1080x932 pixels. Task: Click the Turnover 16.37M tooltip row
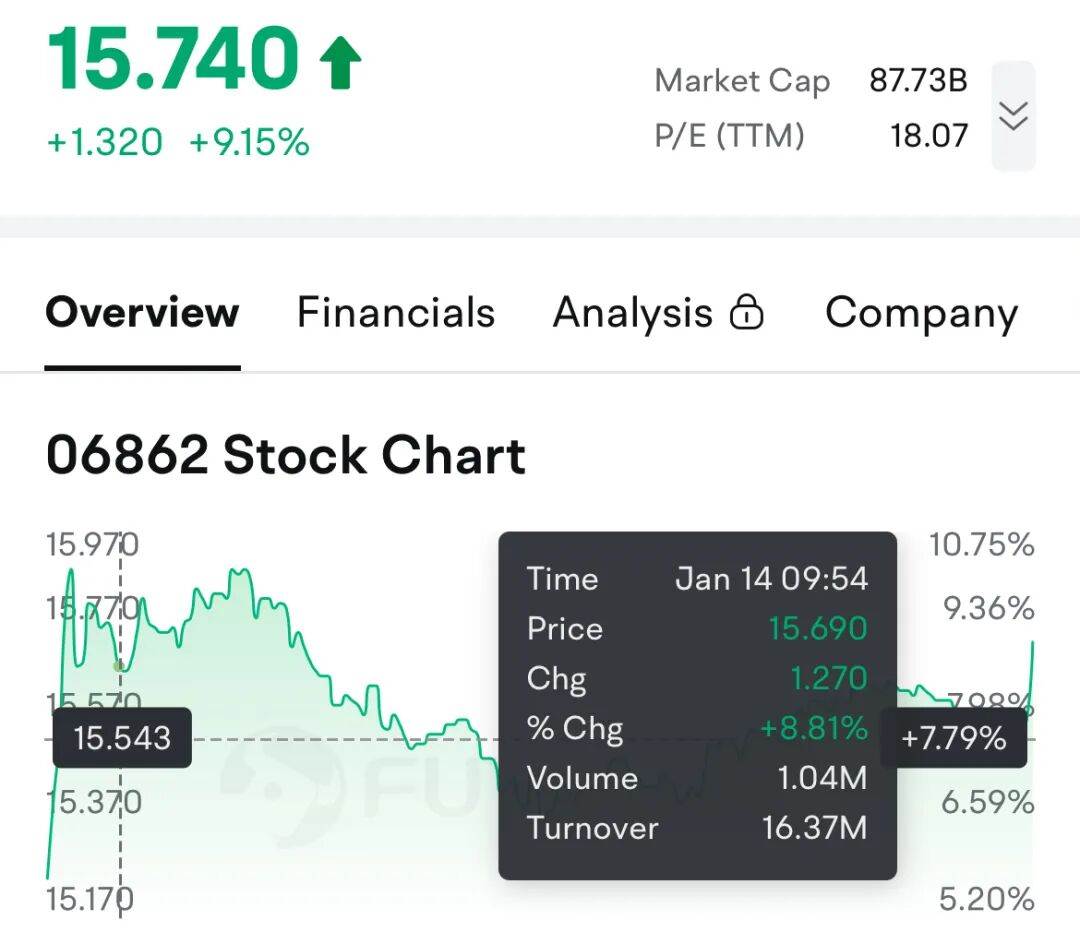(697, 828)
